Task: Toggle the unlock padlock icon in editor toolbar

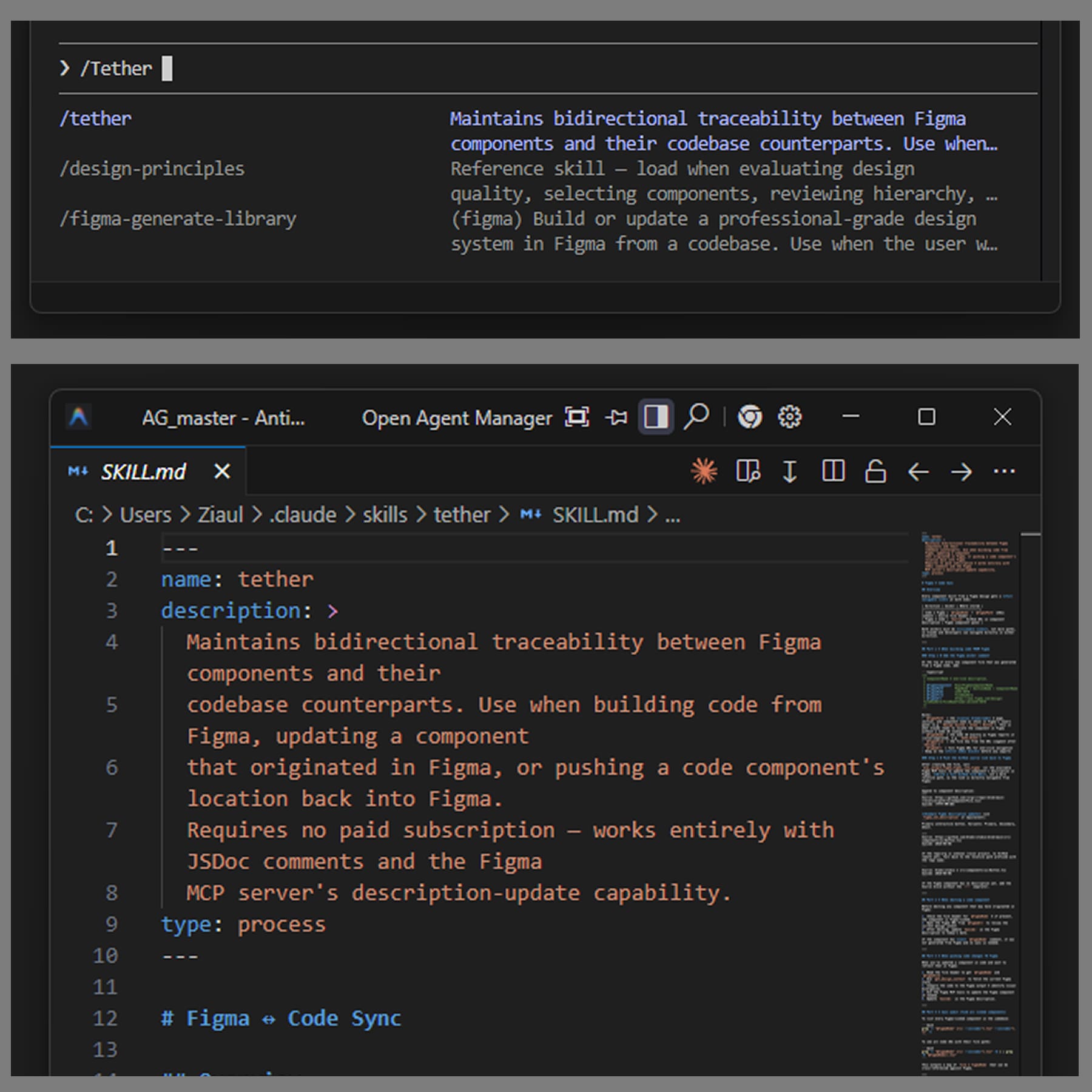Action: [875, 471]
